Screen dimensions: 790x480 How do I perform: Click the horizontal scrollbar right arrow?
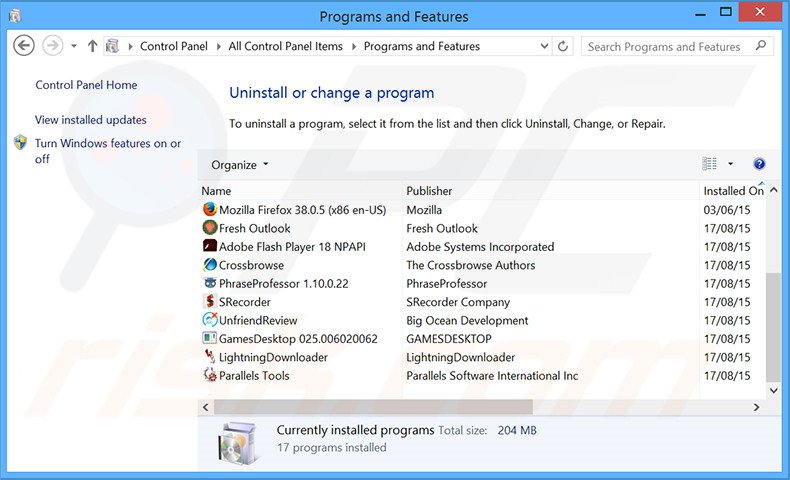click(x=756, y=407)
